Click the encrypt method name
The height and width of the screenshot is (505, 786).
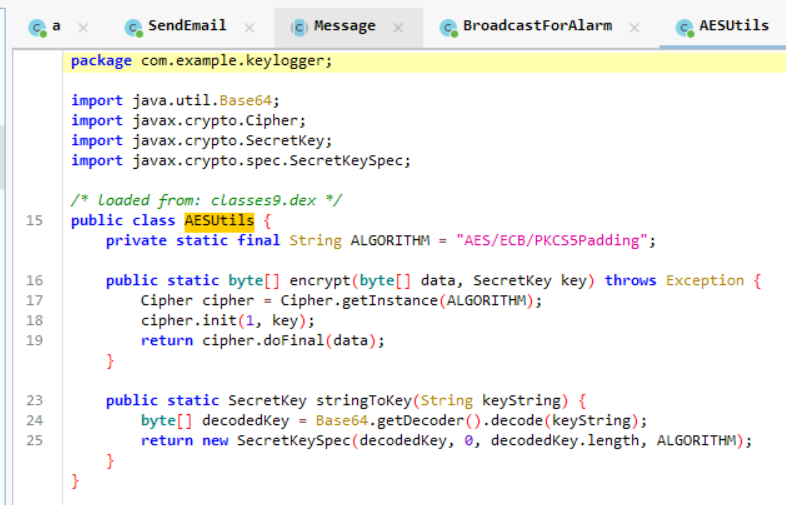coord(320,281)
